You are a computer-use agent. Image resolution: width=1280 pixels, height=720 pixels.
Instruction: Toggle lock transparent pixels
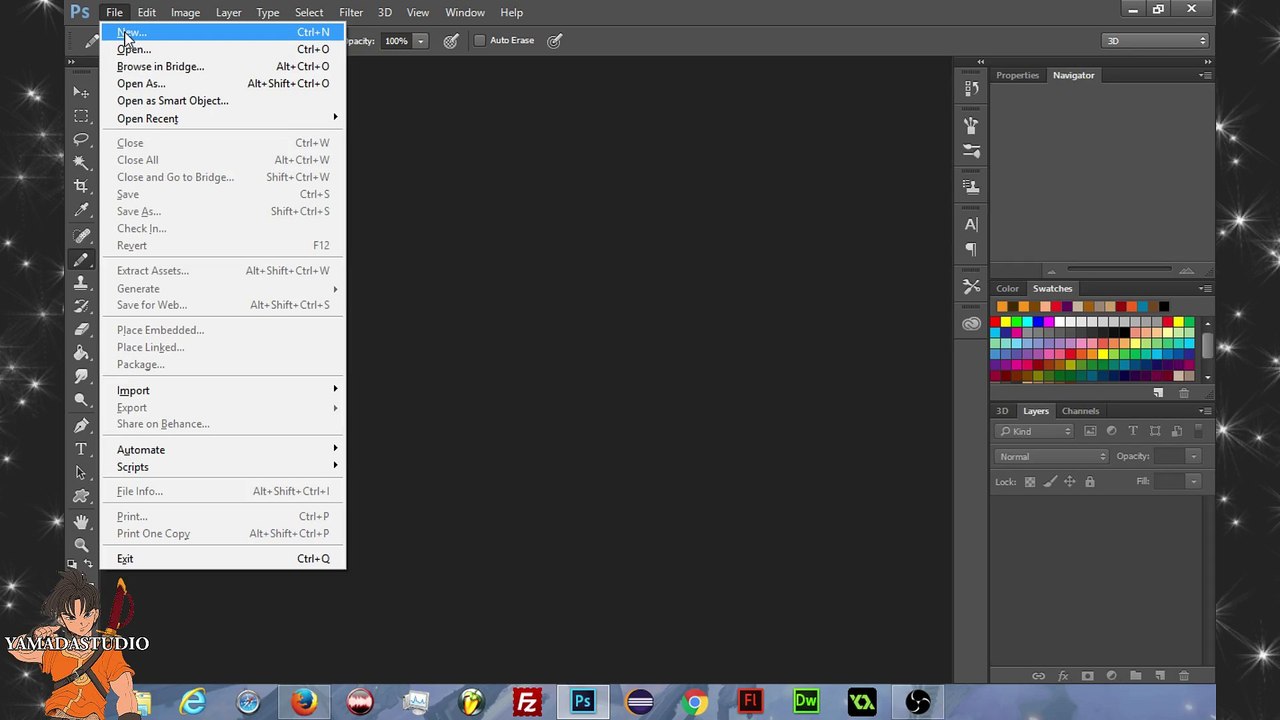pyautogui.click(x=1029, y=482)
